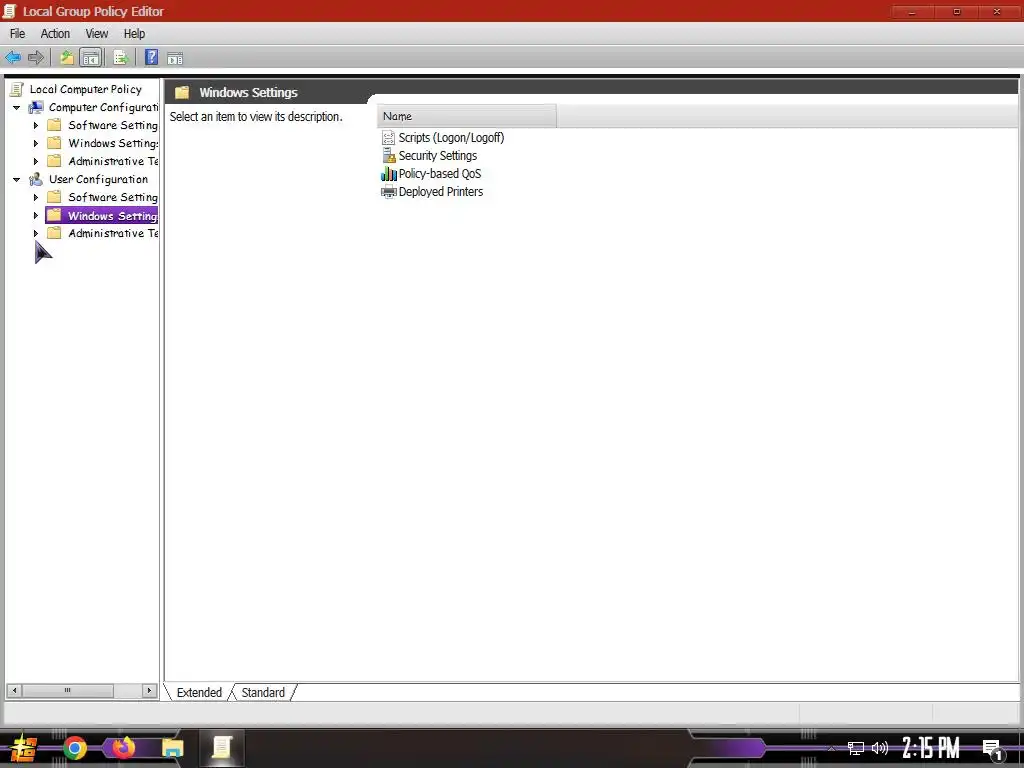Open the View menu
The width and height of the screenshot is (1024, 768).
97,33
